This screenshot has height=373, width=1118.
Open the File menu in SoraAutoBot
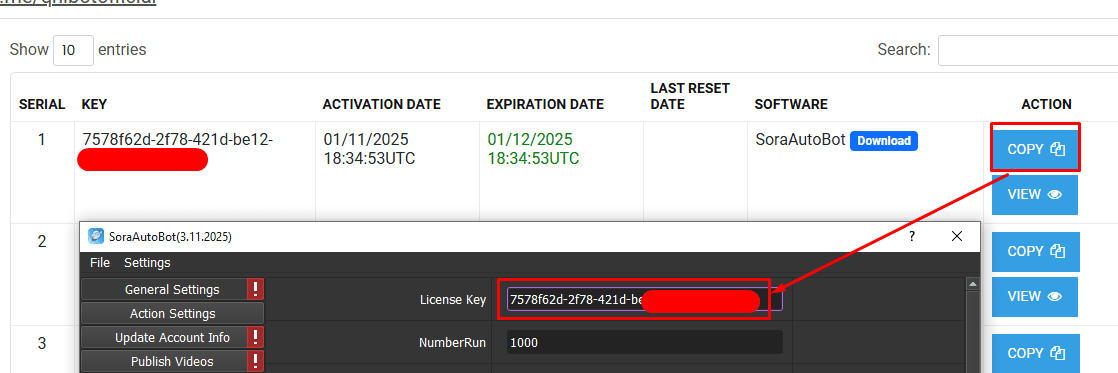[100, 262]
